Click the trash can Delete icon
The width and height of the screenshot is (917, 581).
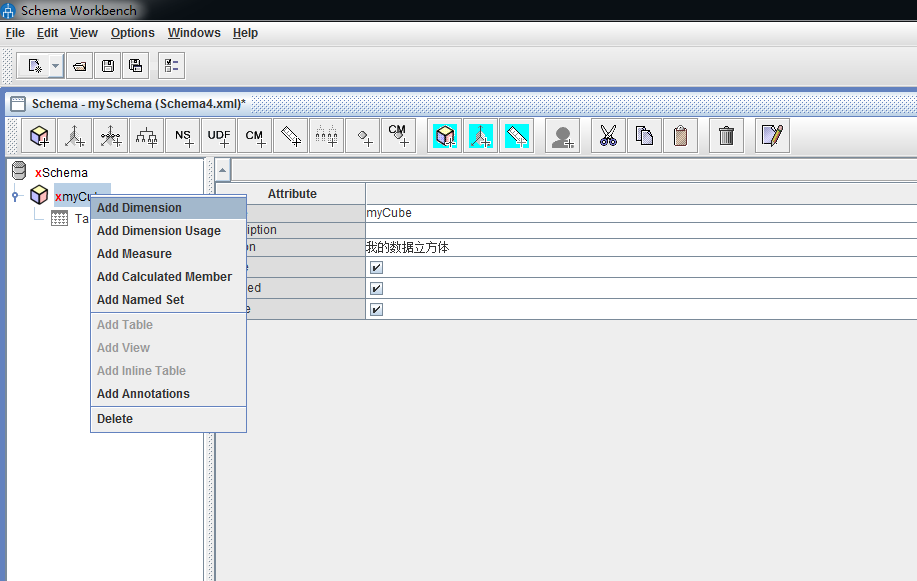coord(727,136)
